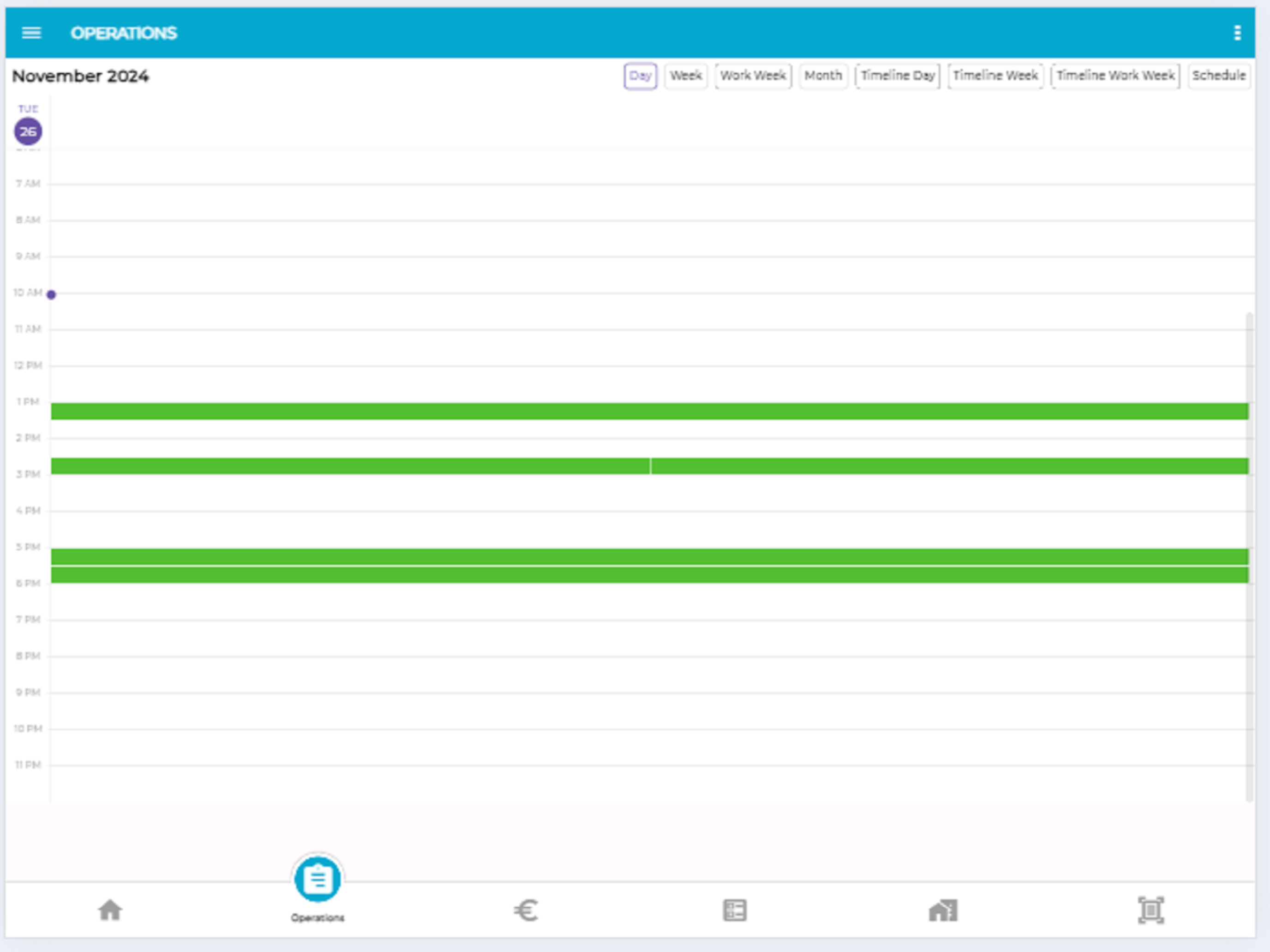Switch to Week view

coord(686,76)
